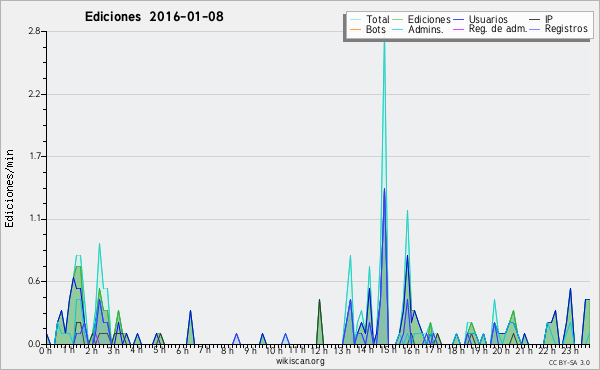Click the wikiscan.org source label
This screenshot has height=370, width=600.
(300, 361)
